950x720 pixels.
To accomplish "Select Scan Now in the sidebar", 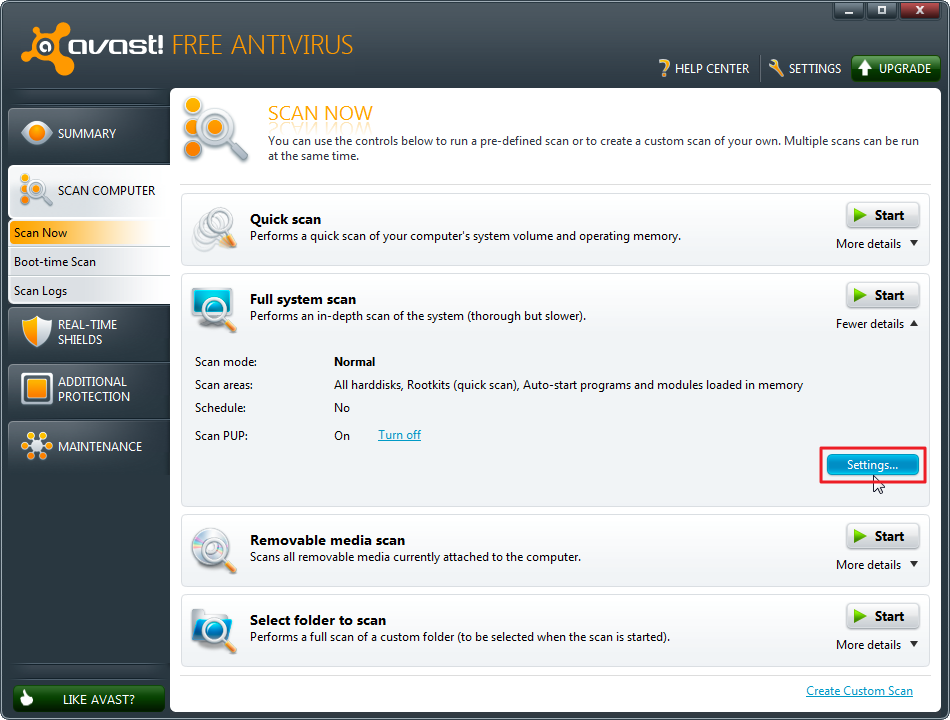I will pyautogui.click(x=89, y=233).
